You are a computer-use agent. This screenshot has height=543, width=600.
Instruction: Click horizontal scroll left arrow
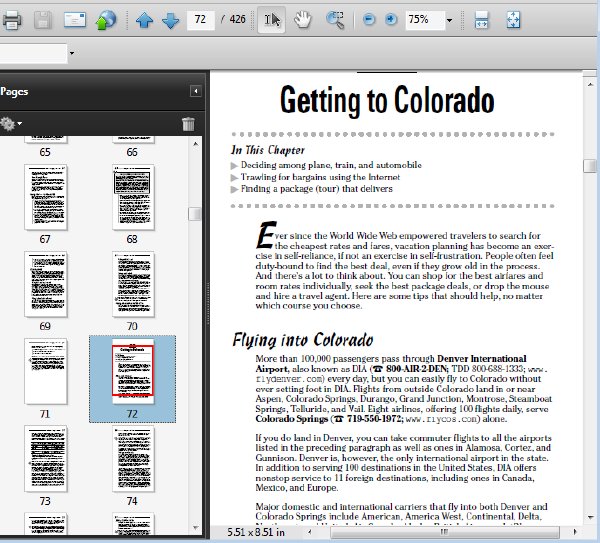pos(309,532)
